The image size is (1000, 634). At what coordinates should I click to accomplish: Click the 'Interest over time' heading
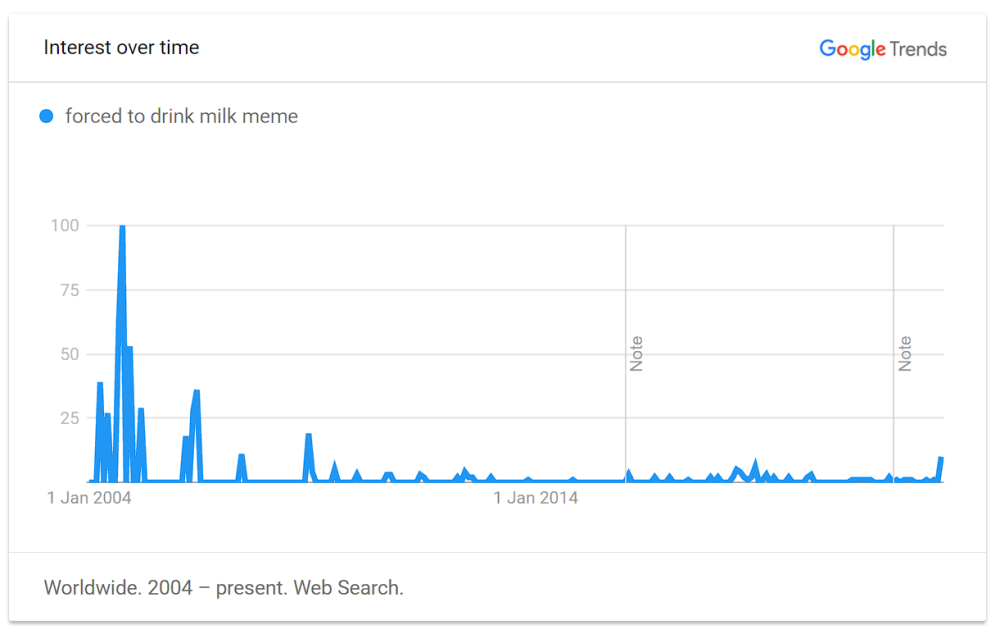(121, 47)
